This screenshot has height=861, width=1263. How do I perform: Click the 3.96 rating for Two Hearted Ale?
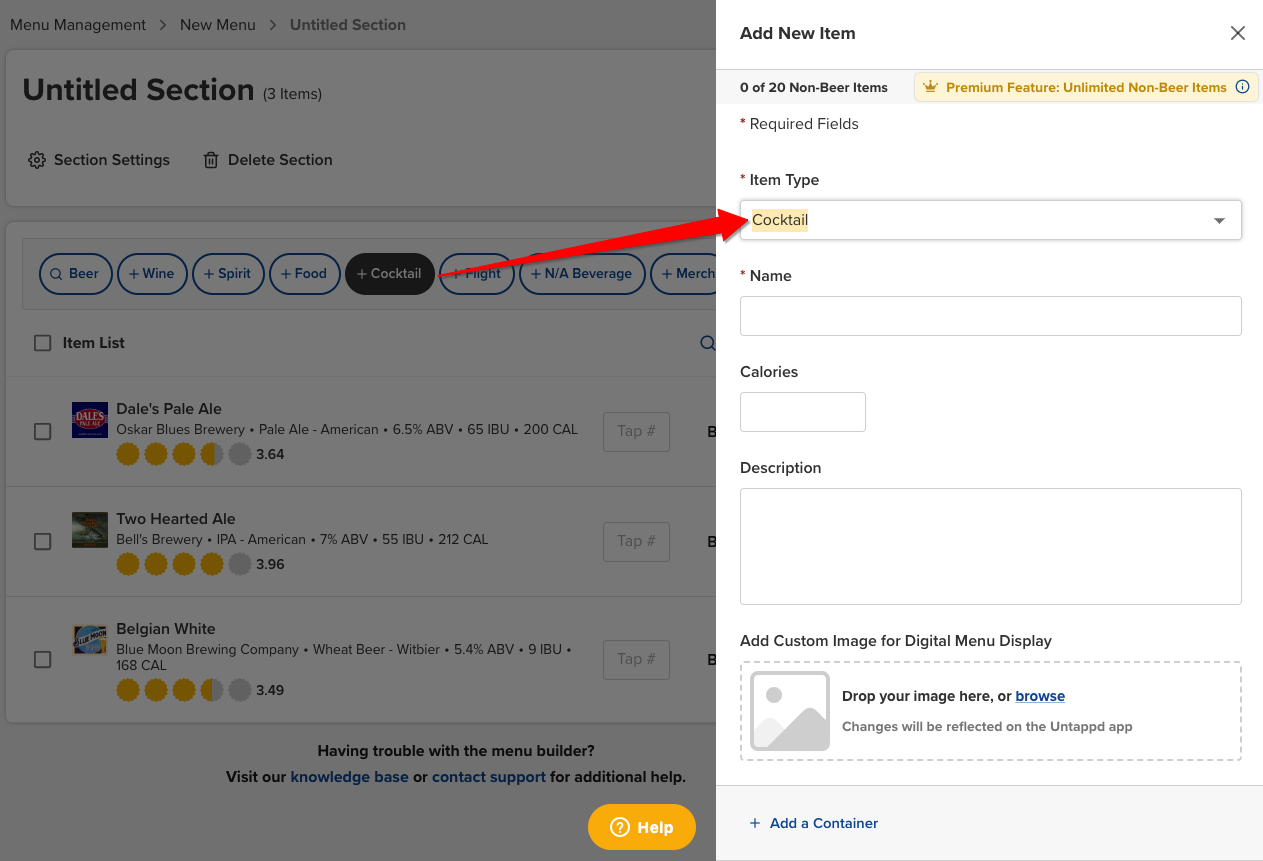(x=270, y=564)
